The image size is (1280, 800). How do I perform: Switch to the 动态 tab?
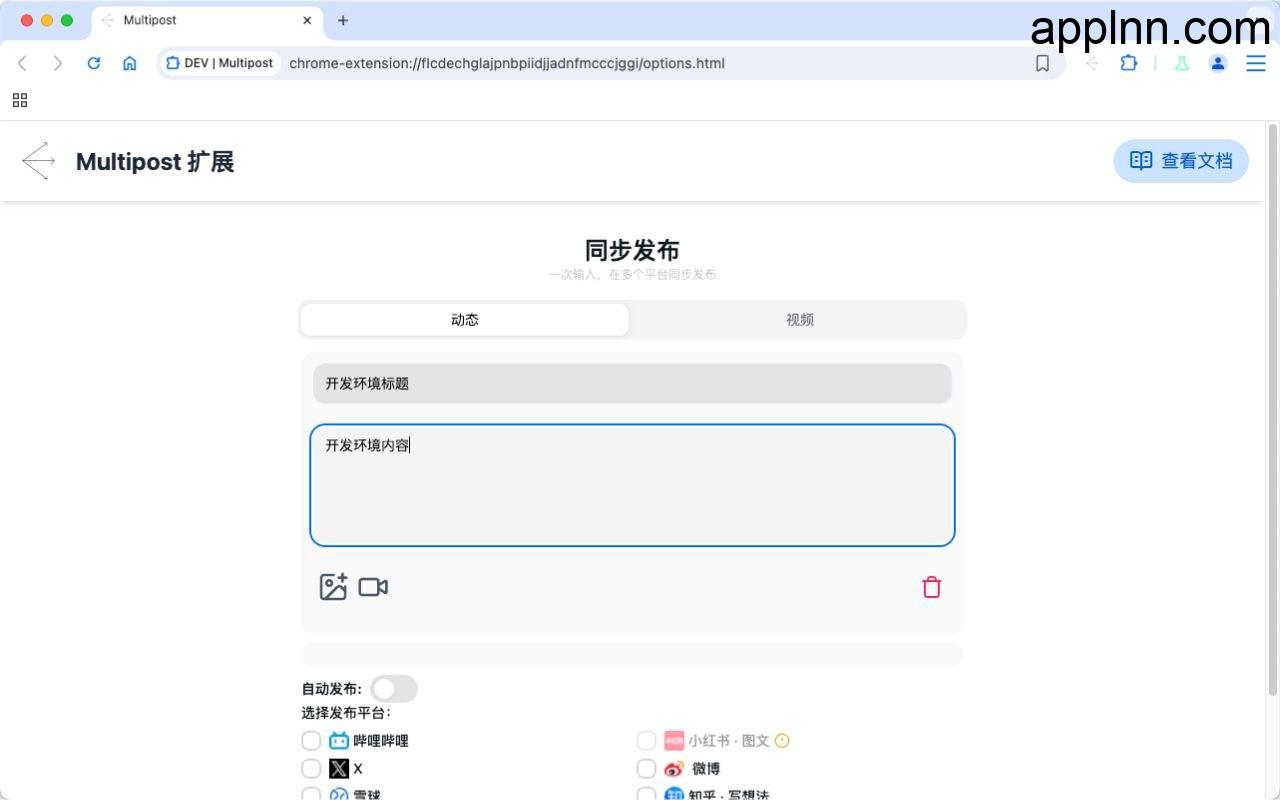[465, 320]
